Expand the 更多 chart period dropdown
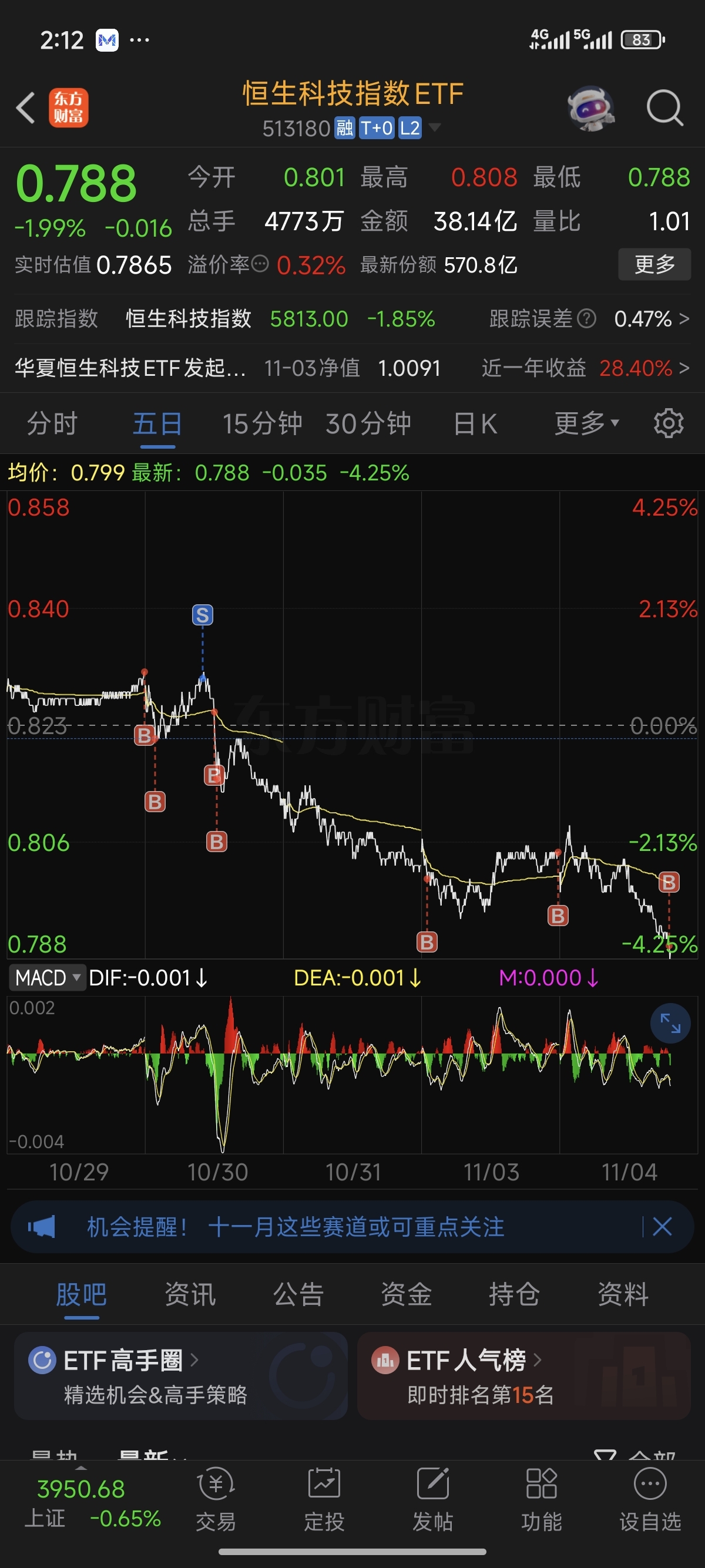This screenshot has width=705, height=1568. [586, 423]
